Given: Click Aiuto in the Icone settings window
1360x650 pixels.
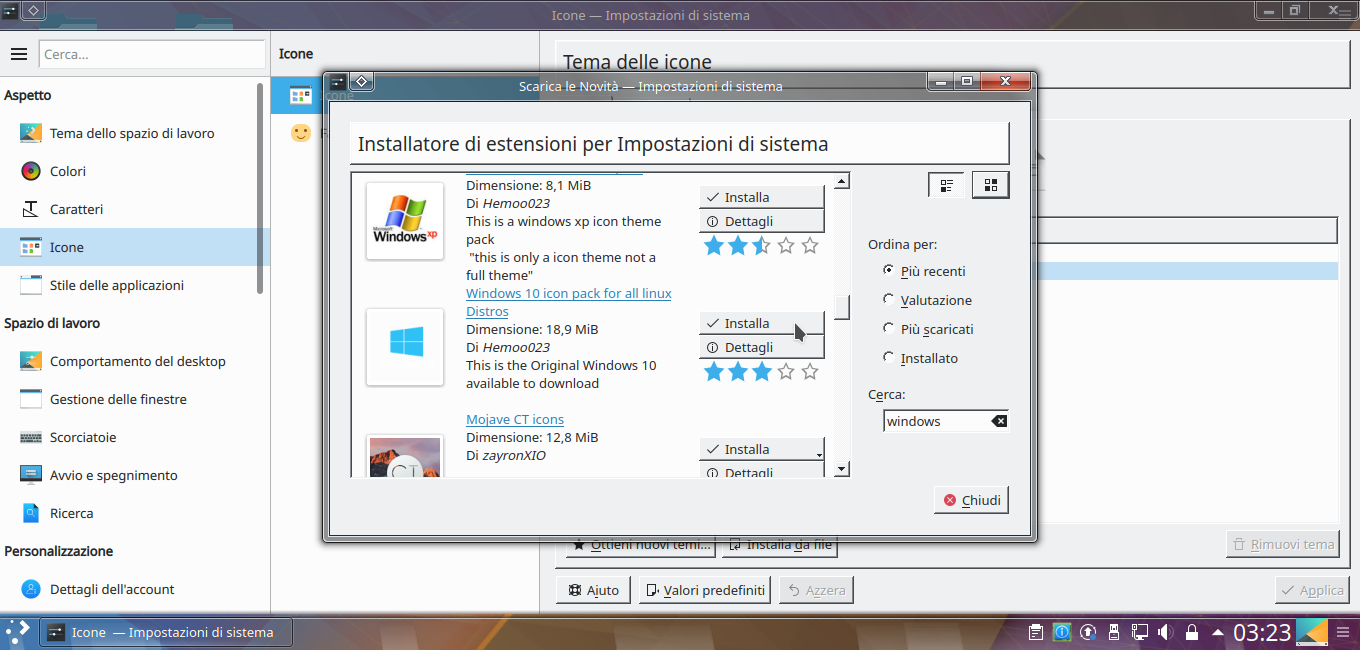Looking at the screenshot, I should pos(594,590).
